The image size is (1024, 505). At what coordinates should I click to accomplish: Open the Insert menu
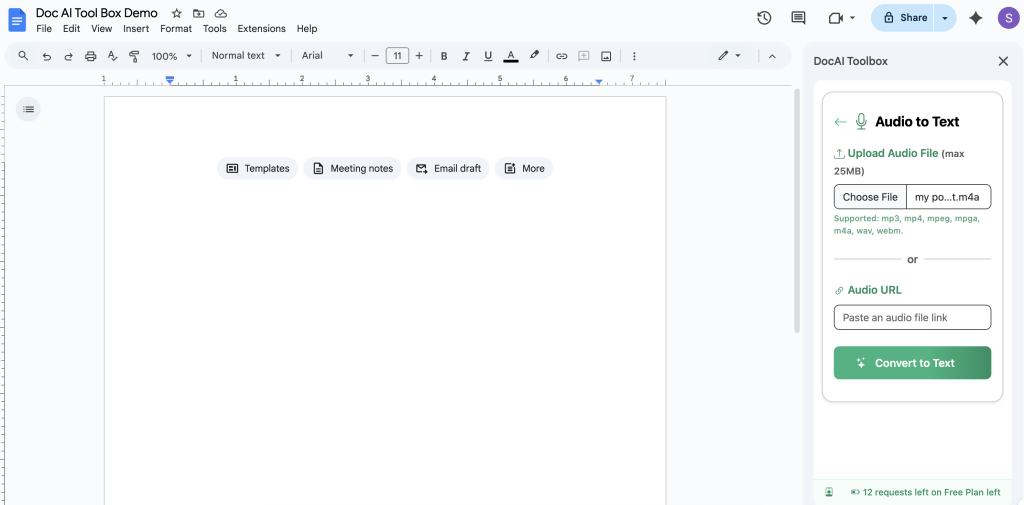pyautogui.click(x=136, y=29)
